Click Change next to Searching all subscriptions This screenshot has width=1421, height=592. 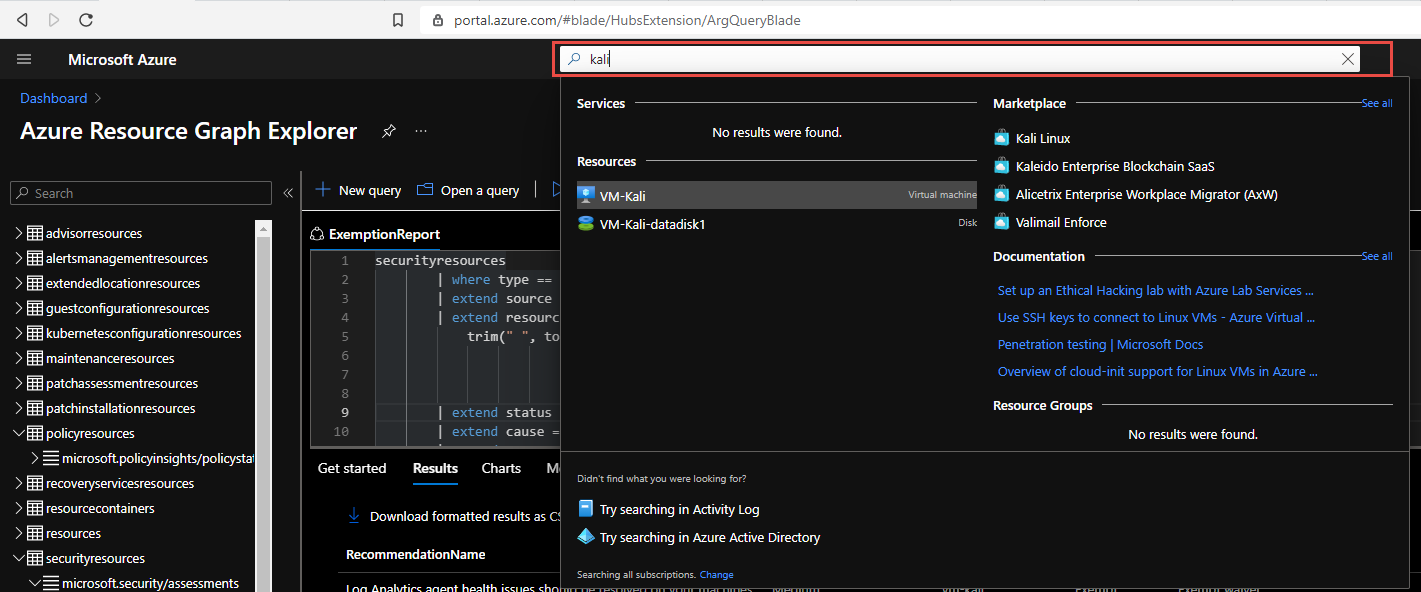pyautogui.click(x=716, y=575)
